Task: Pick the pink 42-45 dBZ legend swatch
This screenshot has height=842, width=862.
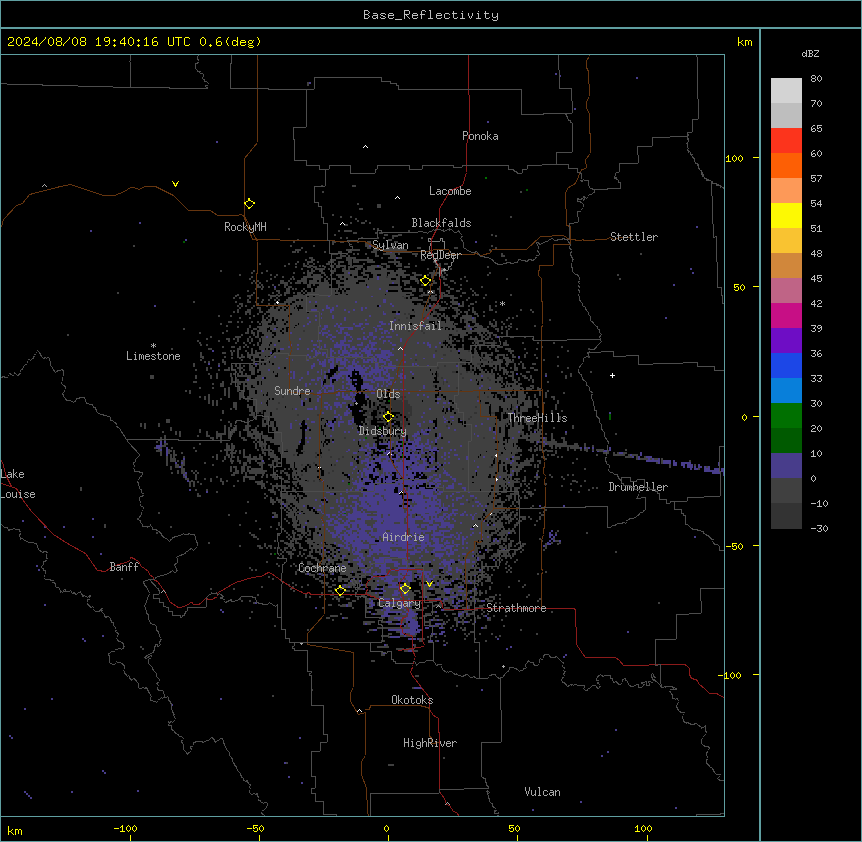Action: tap(786, 290)
